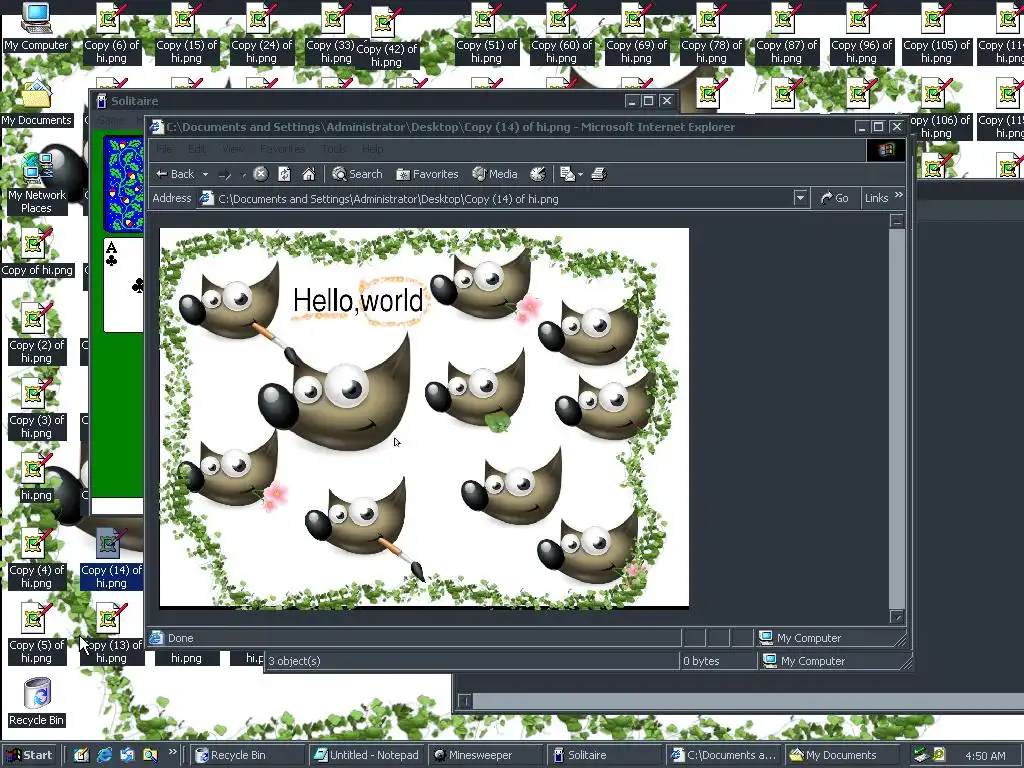Refresh the page with the Refresh icon

click(284, 174)
